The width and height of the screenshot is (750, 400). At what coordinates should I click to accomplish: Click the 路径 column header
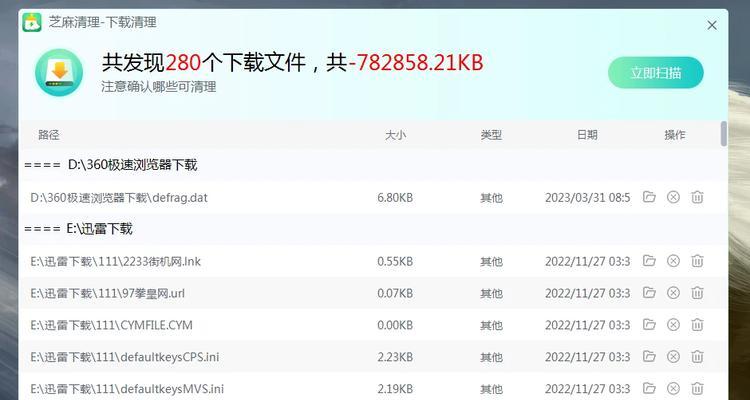49,135
